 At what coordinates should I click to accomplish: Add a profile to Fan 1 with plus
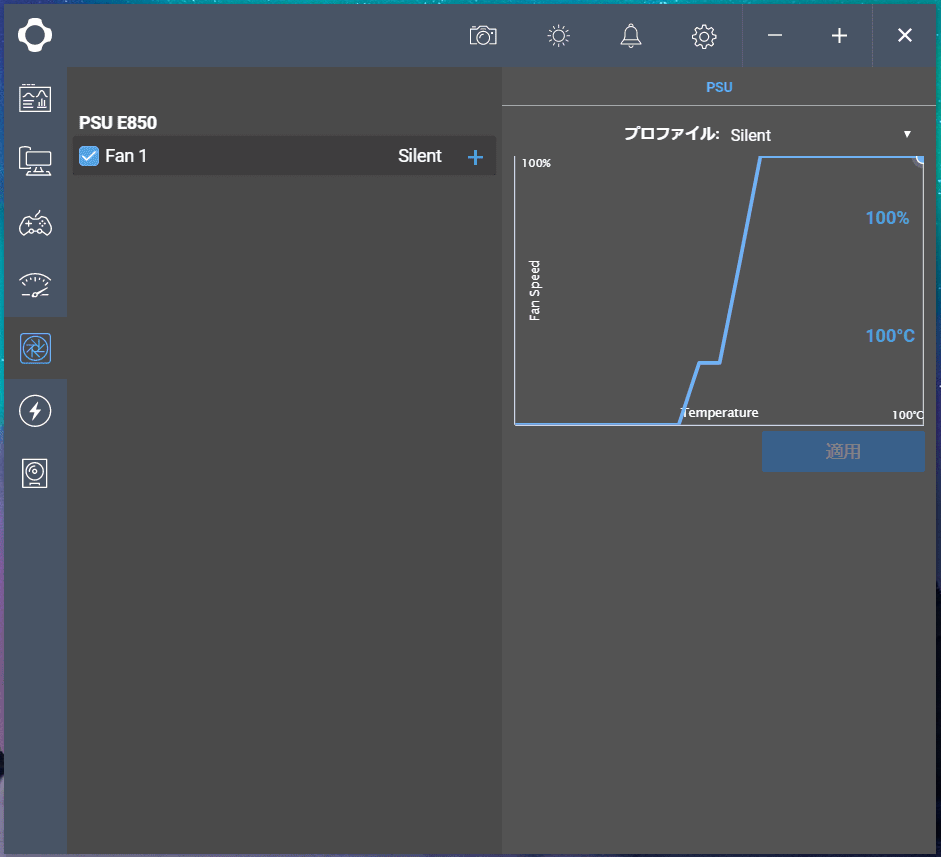[x=475, y=157]
